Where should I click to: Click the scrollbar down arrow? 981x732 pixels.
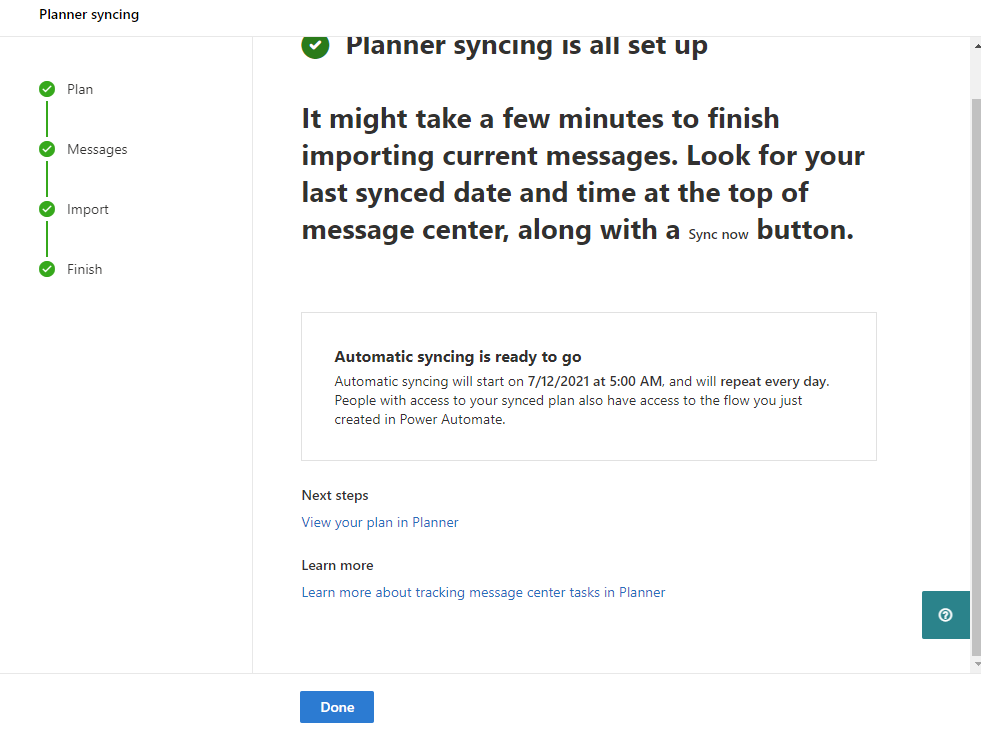[975, 664]
